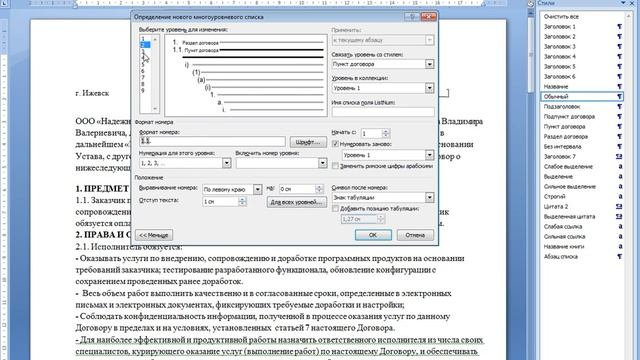Screen dimensions: 640x360
Task: Click the 'Формат номера' input field
Action: pos(212,141)
